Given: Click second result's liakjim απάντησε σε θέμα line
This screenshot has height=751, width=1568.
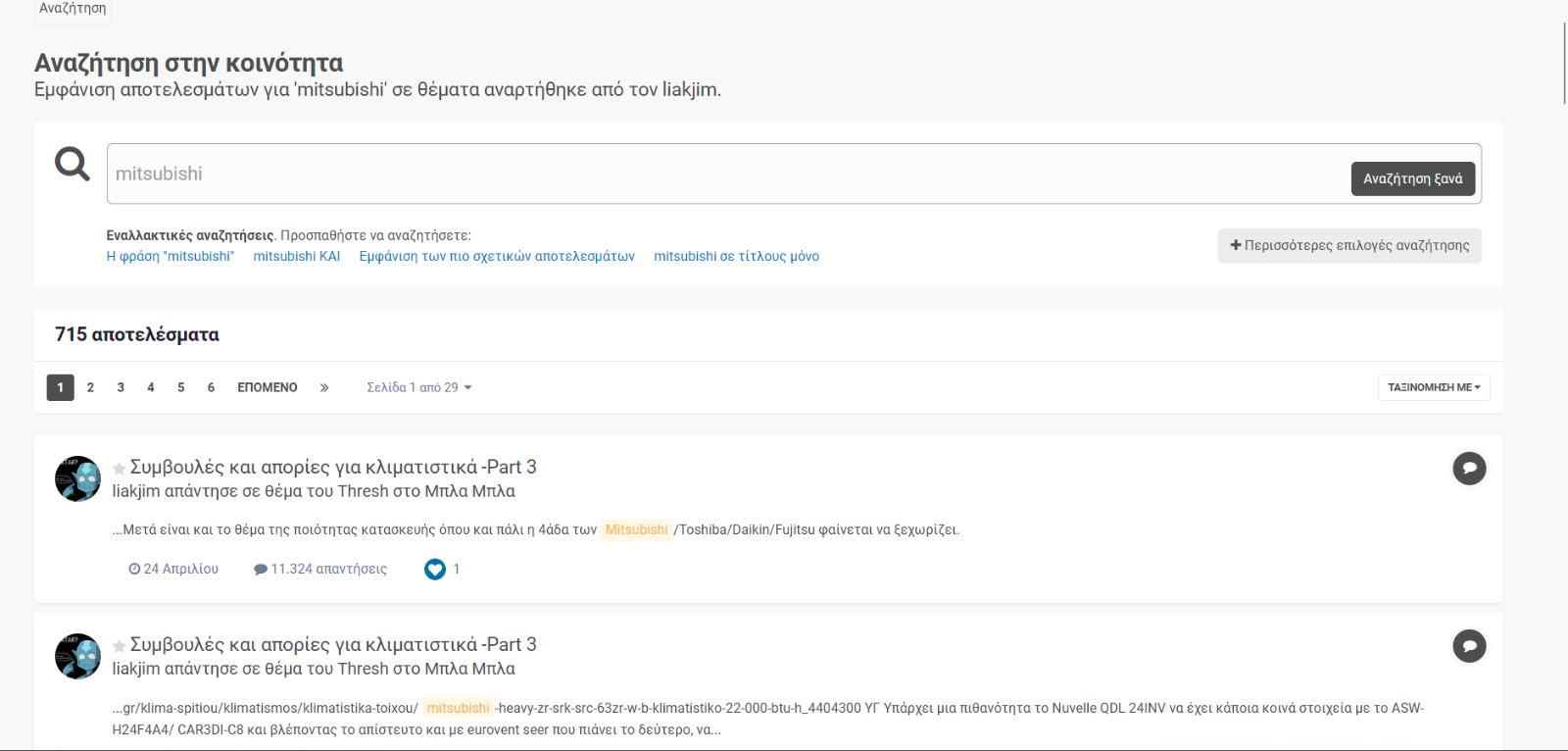Looking at the screenshot, I should pos(314,669).
